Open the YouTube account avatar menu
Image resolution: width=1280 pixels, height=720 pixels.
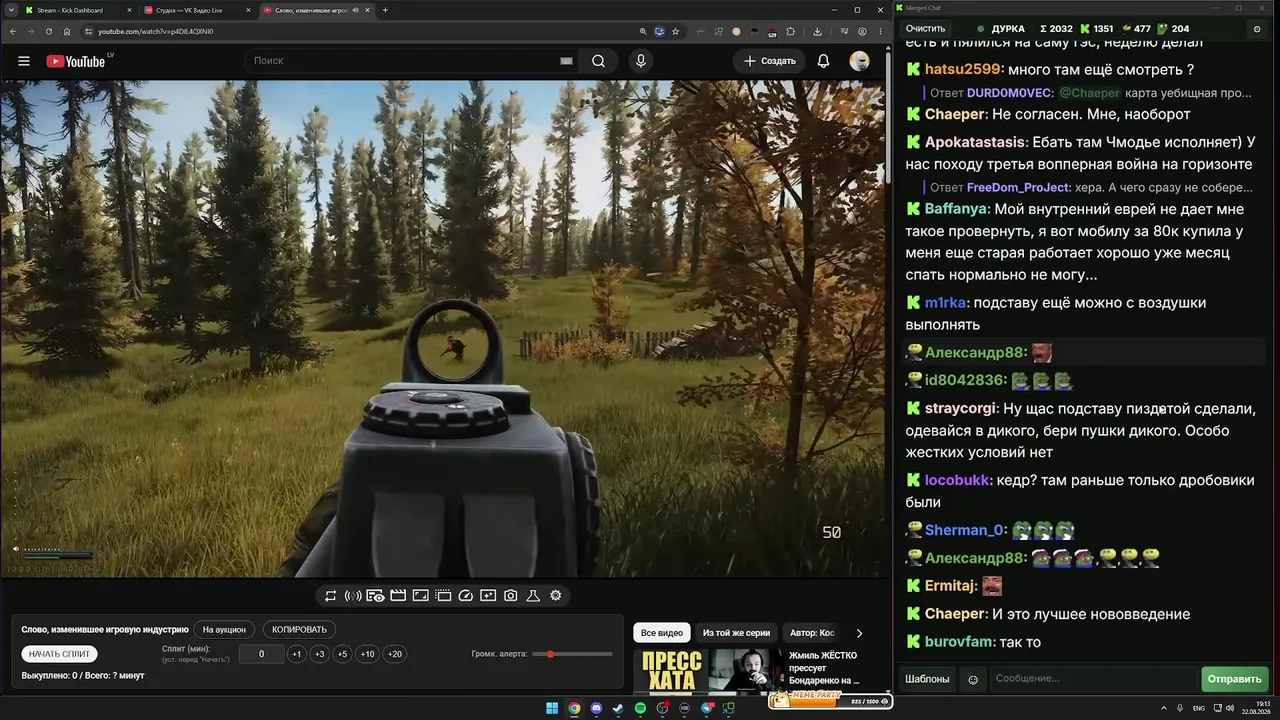pos(859,61)
